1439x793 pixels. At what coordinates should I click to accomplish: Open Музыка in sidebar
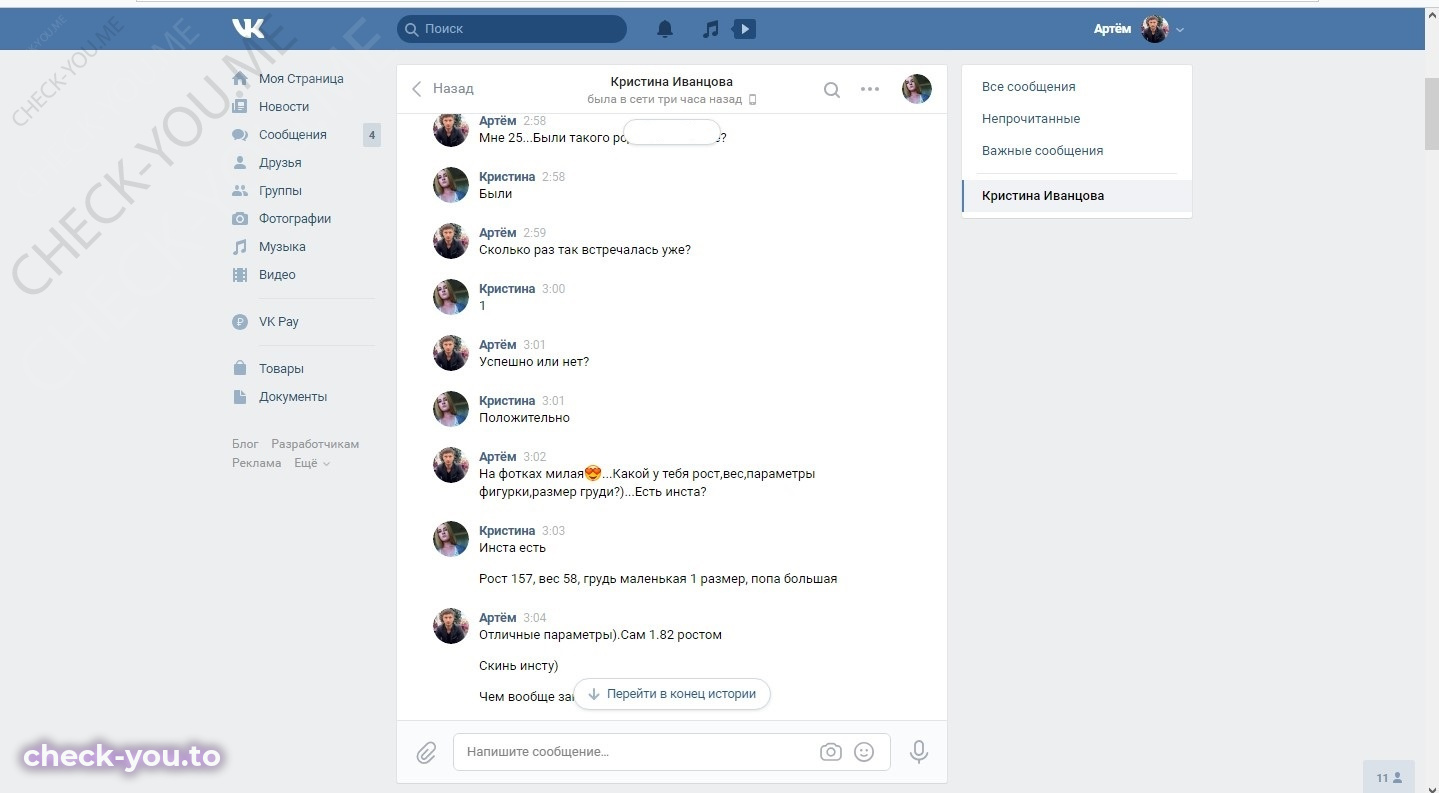click(282, 247)
